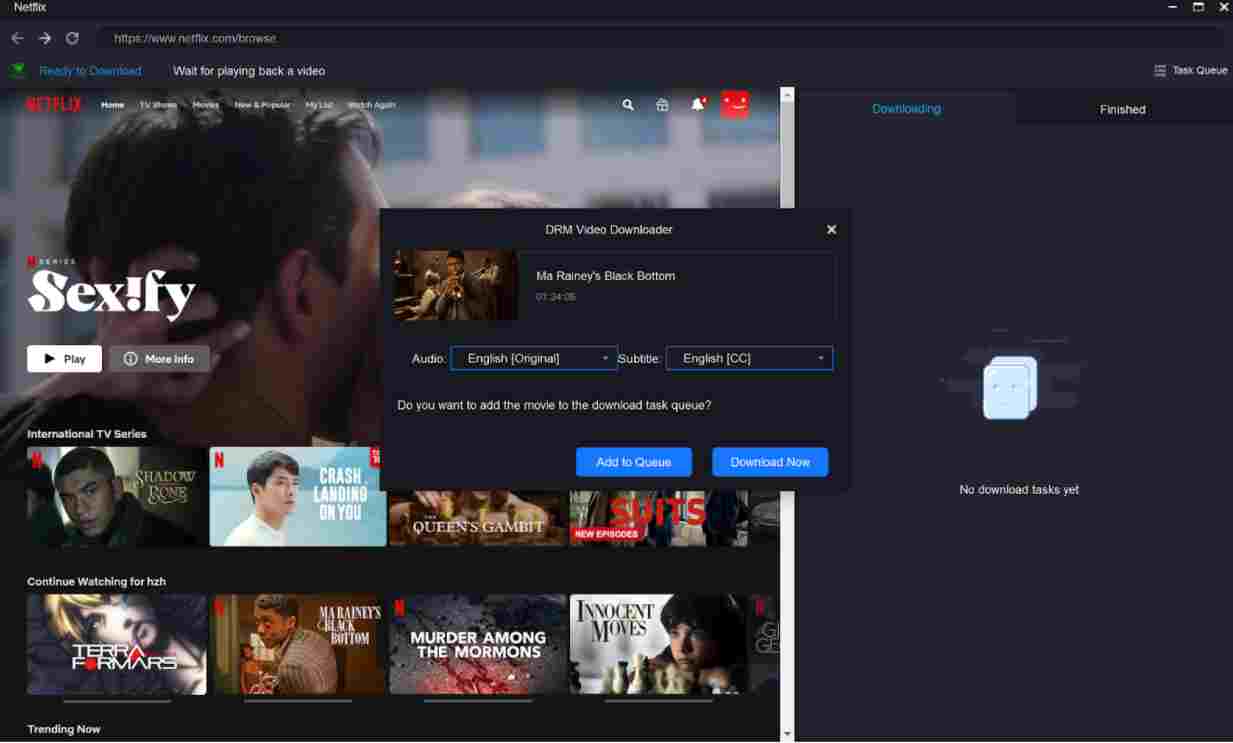Image resolution: width=1233 pixels, height=743 pixels.
Task: Minimize the Netflix downloader window
Action: [1172, 7]
